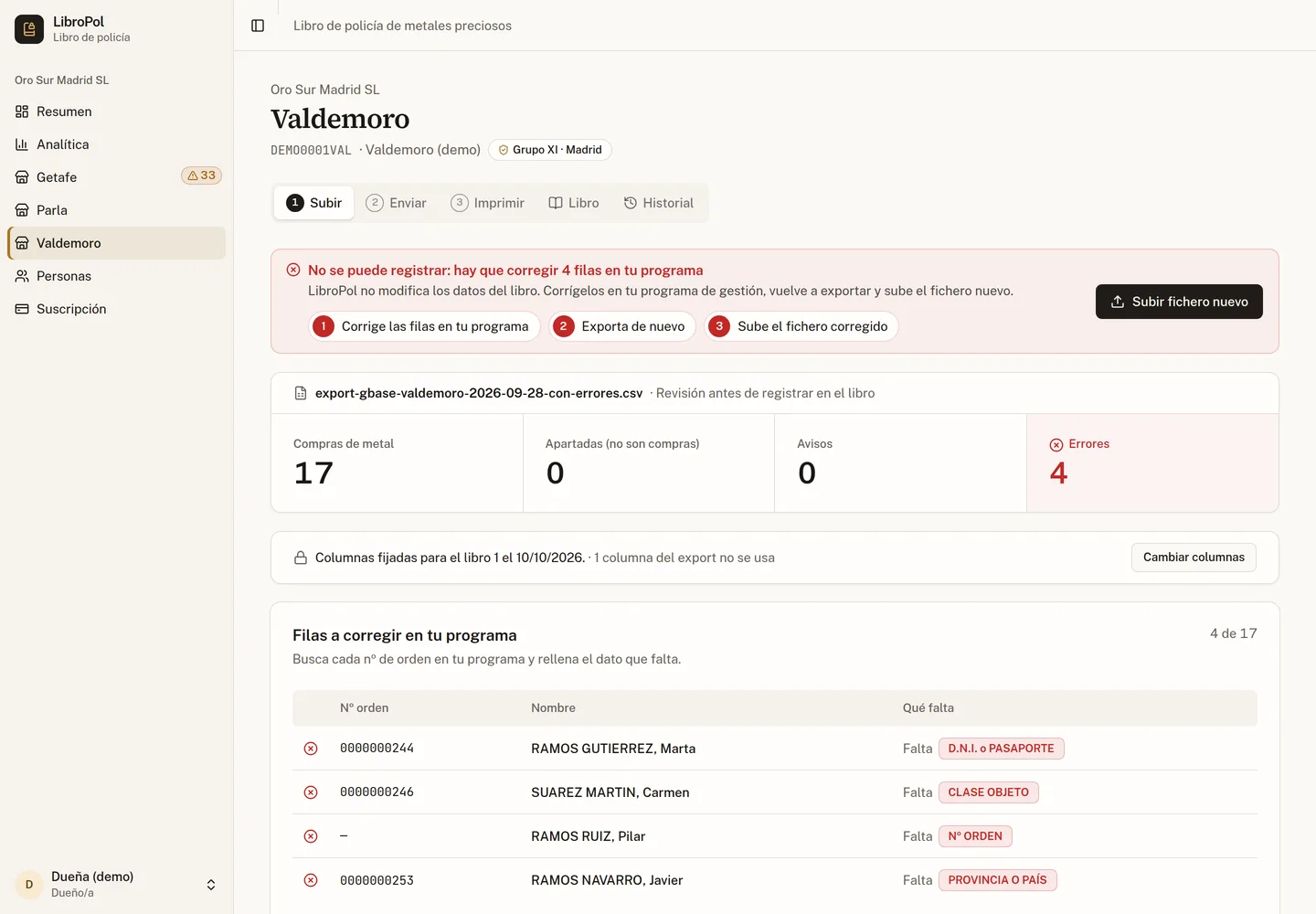This screenshot has width=1316, height=914.
Task: Click the CSV file icon beside export filename
Action: coord(301,393)
